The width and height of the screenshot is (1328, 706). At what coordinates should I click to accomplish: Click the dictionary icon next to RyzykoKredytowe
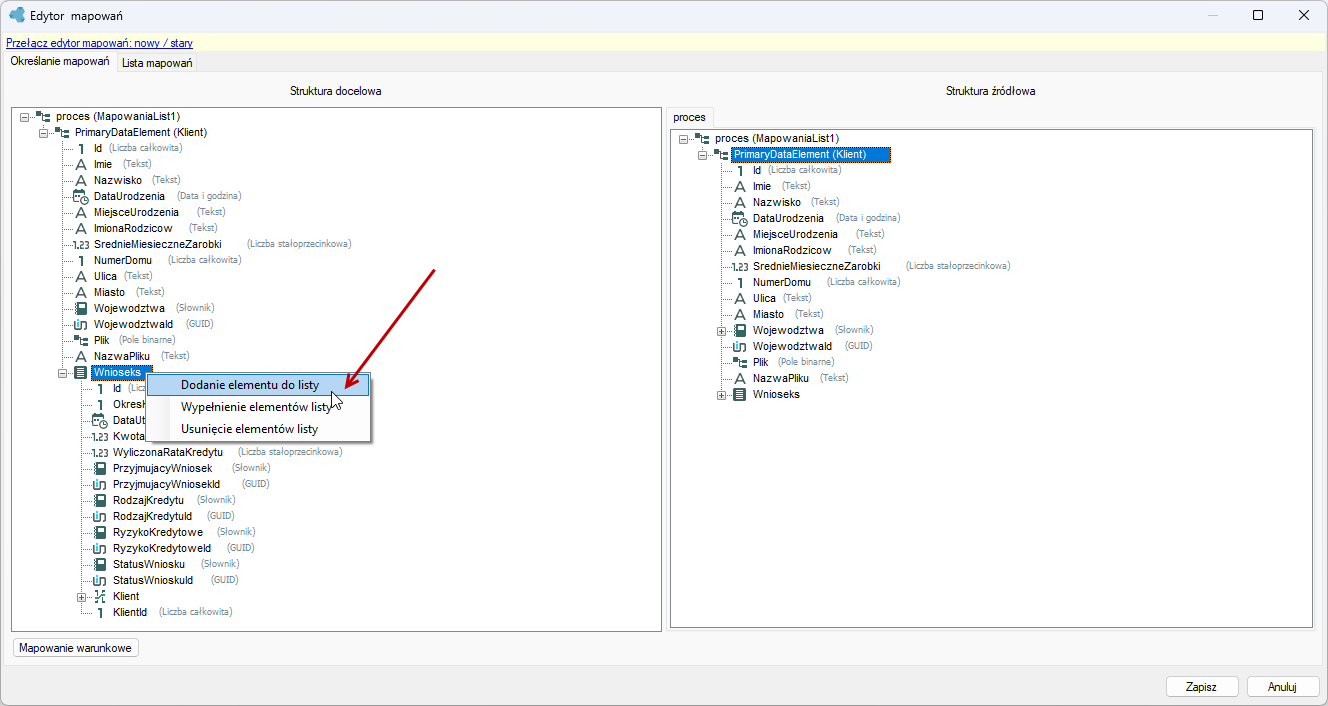100,532
